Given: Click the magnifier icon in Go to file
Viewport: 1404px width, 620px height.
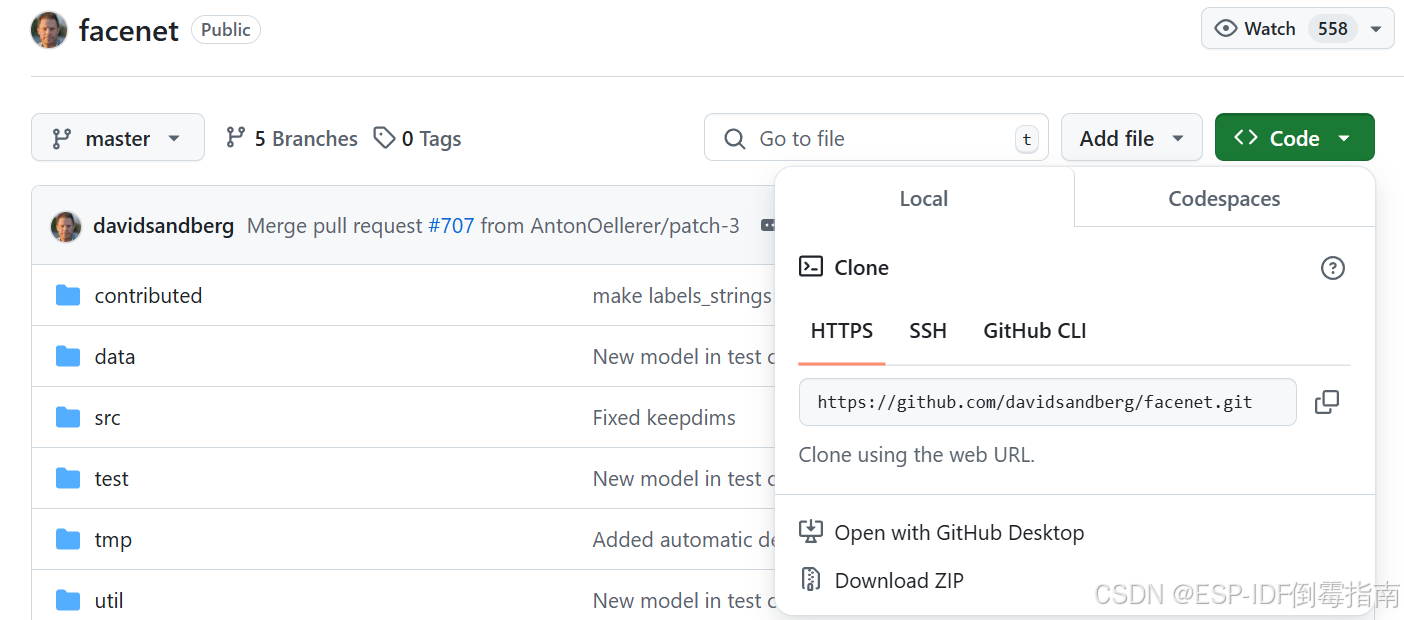Looking at the screenshot, I should 735,138.
